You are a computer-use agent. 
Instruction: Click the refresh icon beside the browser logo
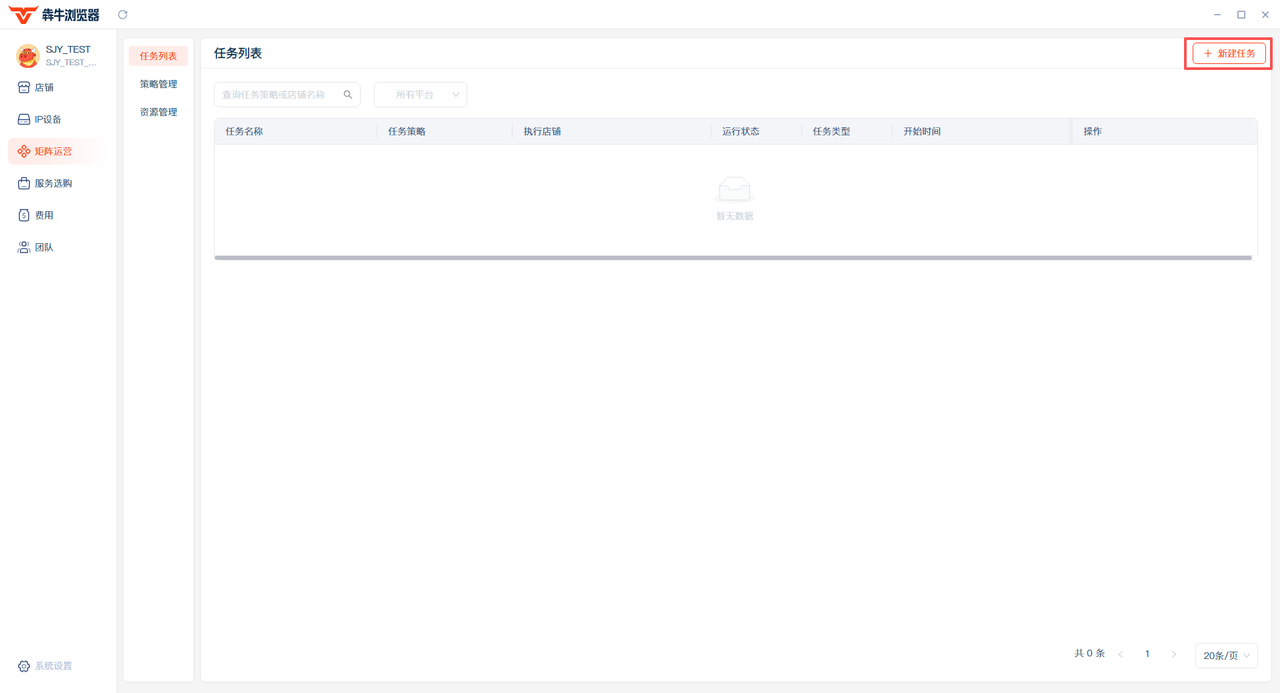123,15
